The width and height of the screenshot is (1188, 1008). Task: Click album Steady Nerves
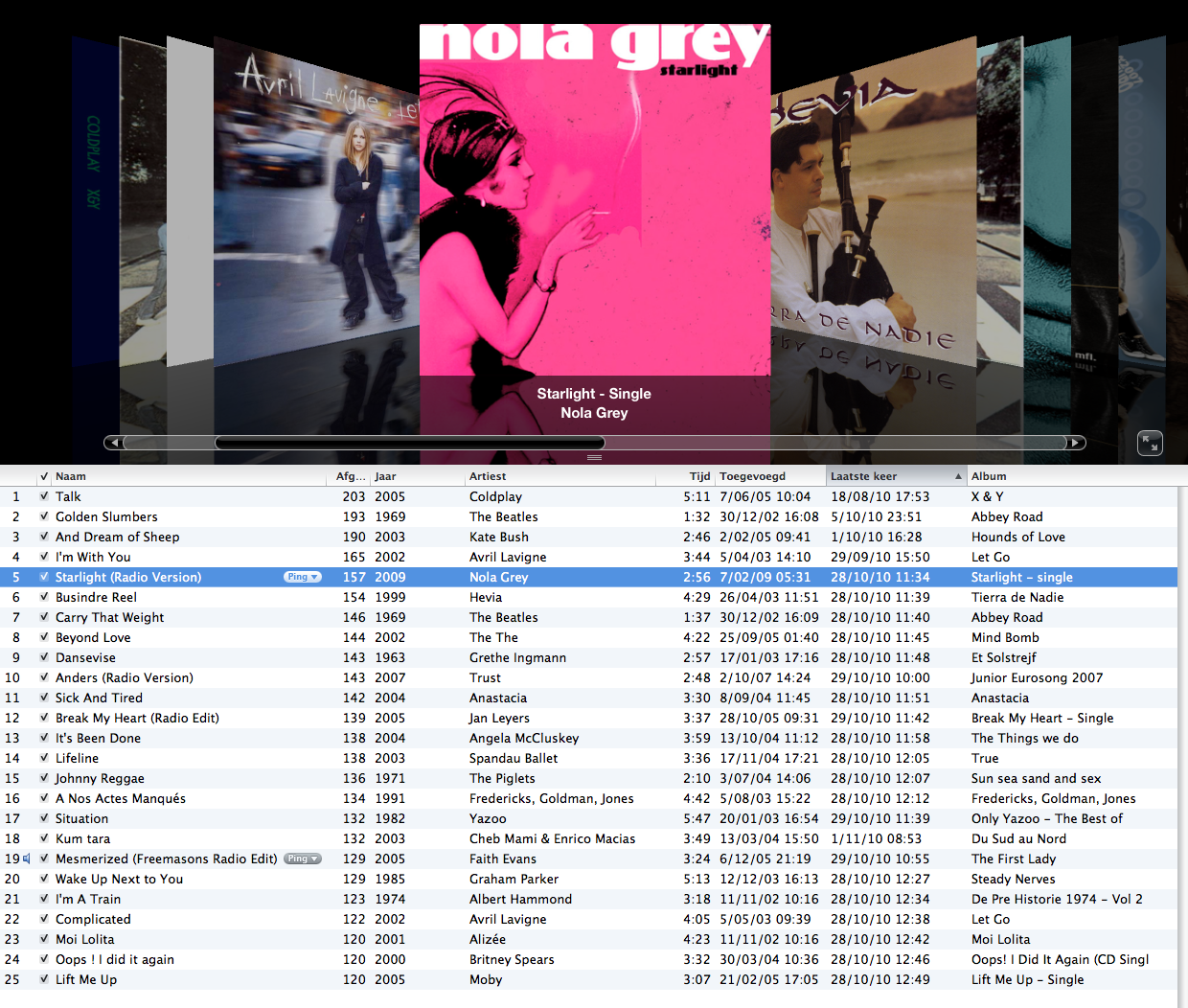[x=1014, y=879]
